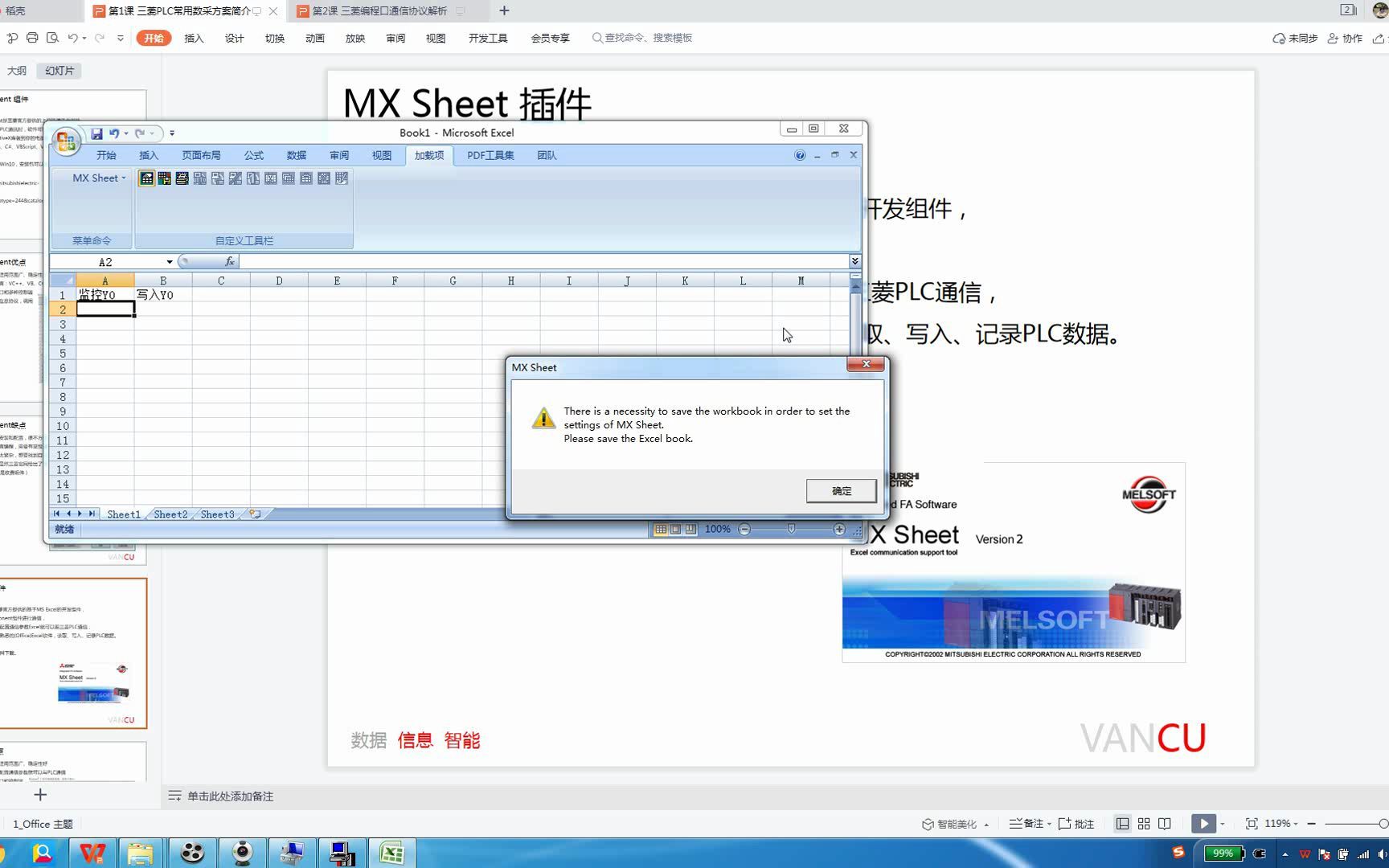This screenshot has width=1389, height=868.
Task: Open the Excel 数据 ribbon tab
Action: click(297, 155)
